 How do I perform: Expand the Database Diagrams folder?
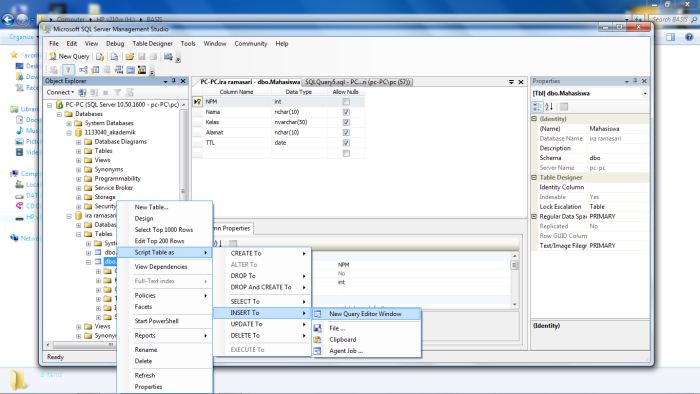(79, 142)
